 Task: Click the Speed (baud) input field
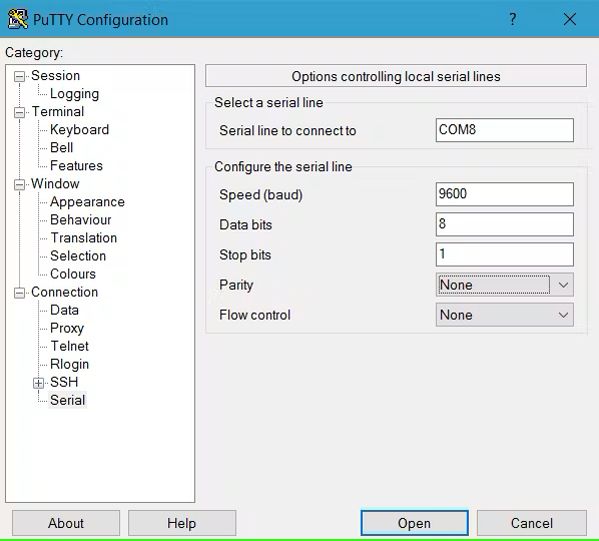point(504,194)
